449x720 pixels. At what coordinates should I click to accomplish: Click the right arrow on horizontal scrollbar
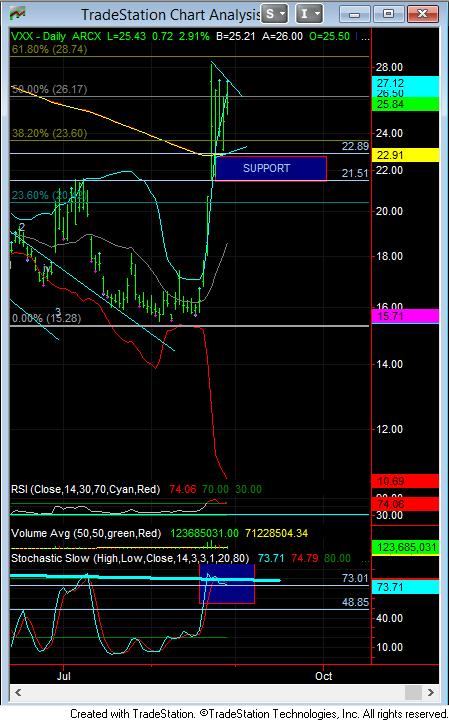[431, 692]
